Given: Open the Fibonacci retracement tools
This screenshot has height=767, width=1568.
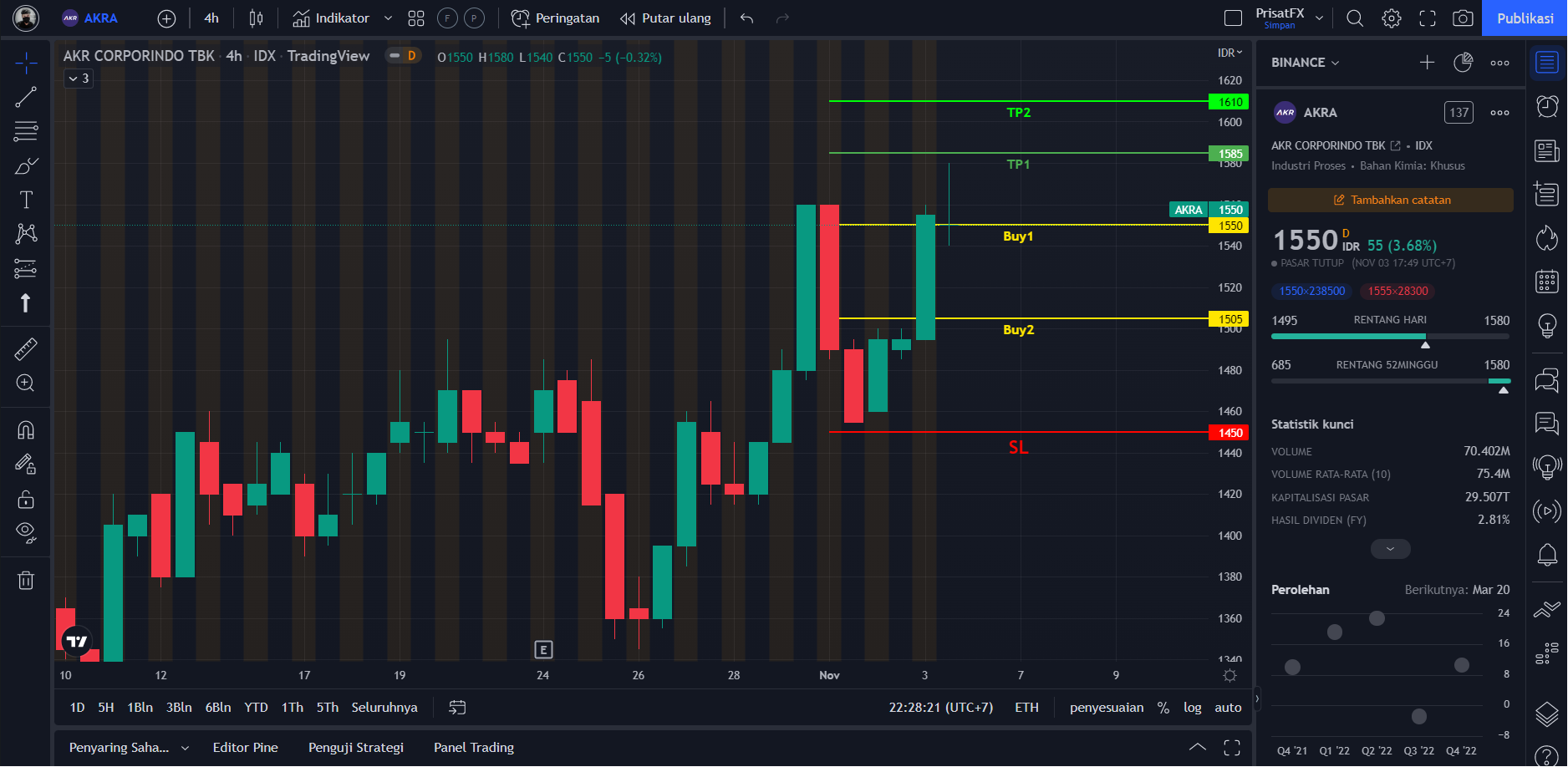Looking at the screenshot, I should (26, 131).
